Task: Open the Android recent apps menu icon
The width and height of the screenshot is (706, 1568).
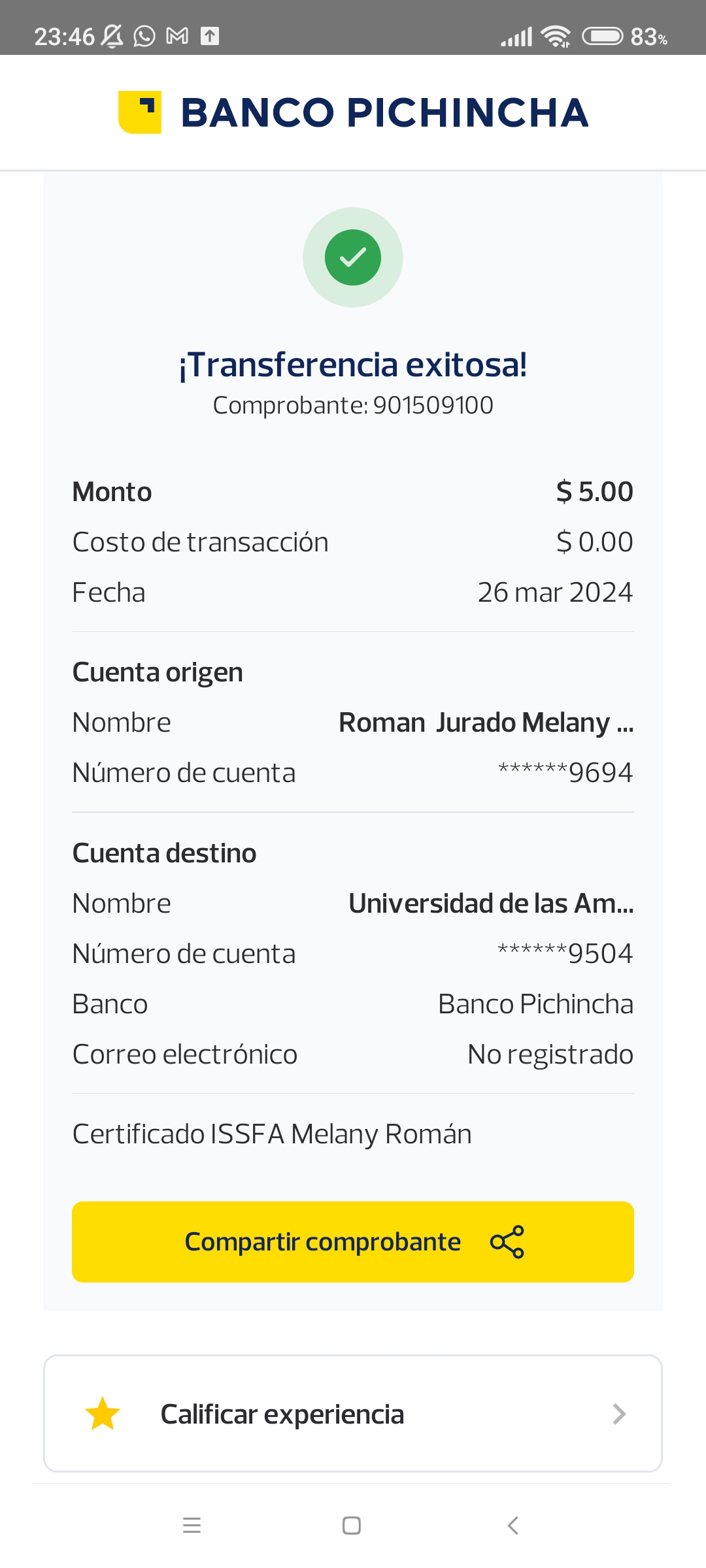Action: (x=192, y=1526)
